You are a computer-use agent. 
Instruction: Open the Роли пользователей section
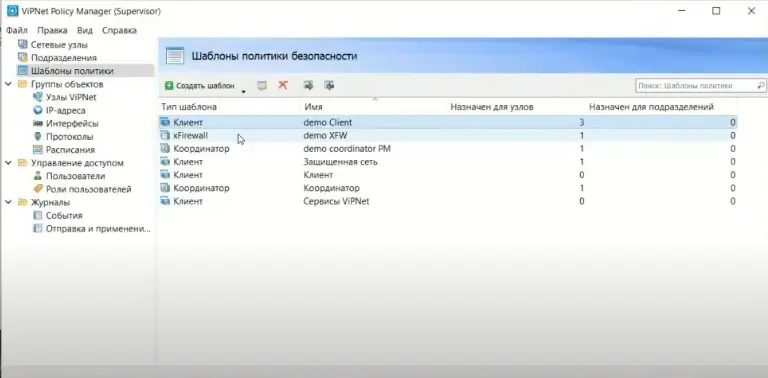point(89,189)
